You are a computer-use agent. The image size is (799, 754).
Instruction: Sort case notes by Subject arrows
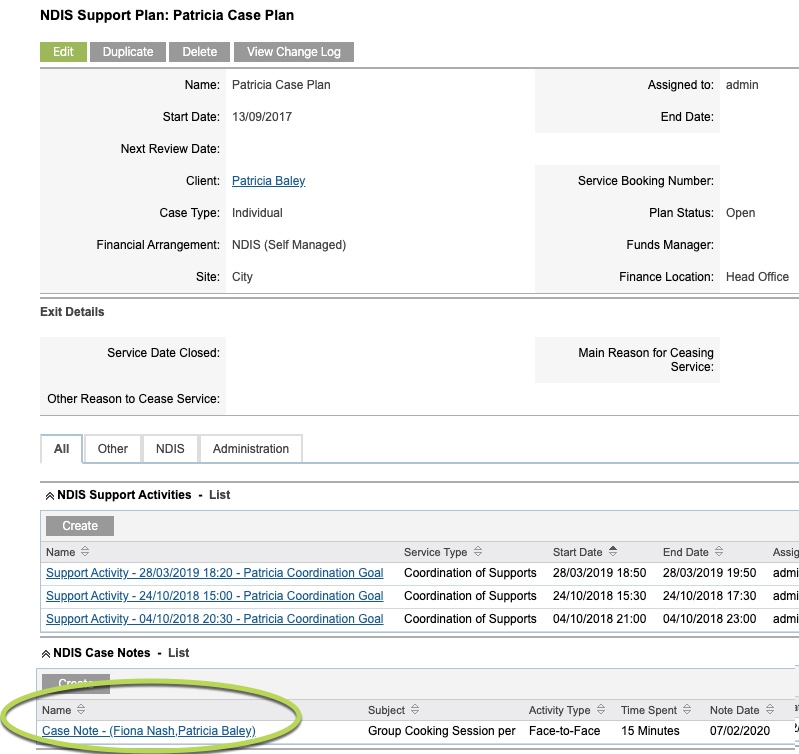pyautogui.click(x=415, y=709)
